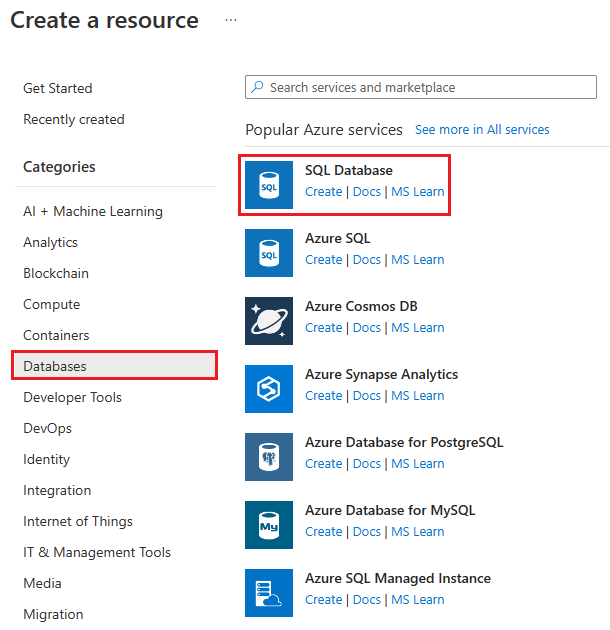Screen dimensions: 610x630
Task: Select Get Started in the sidebar
Action: (58, 88)
